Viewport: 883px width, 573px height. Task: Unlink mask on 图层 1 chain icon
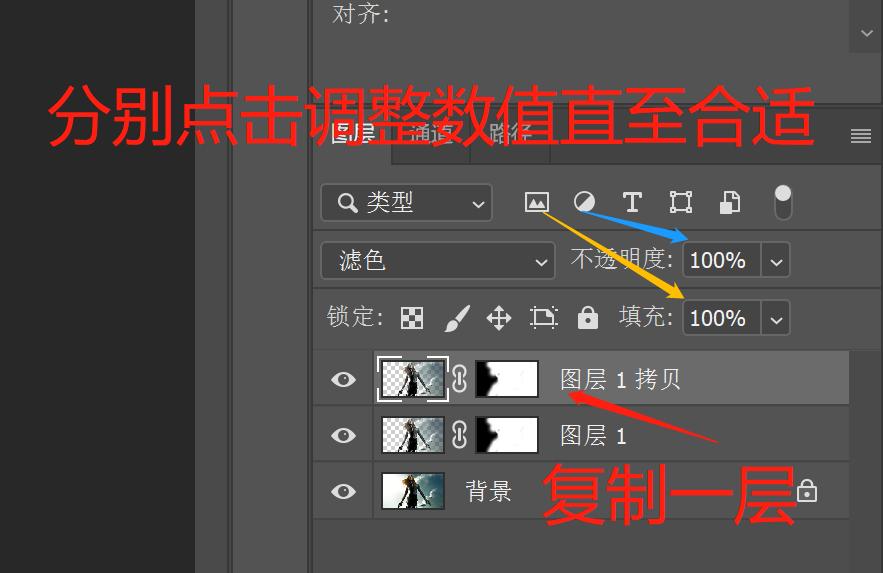coord(460,435)
